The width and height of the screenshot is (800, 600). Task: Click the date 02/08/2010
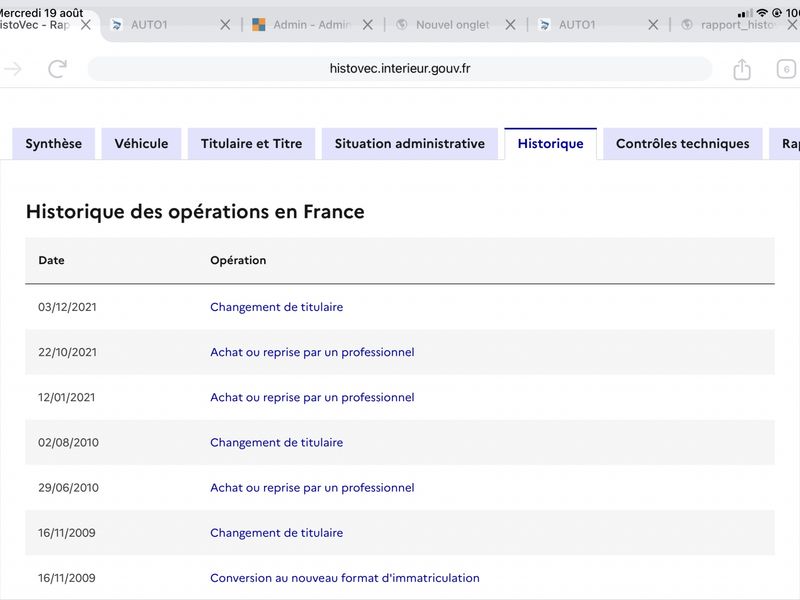[68, 442]
